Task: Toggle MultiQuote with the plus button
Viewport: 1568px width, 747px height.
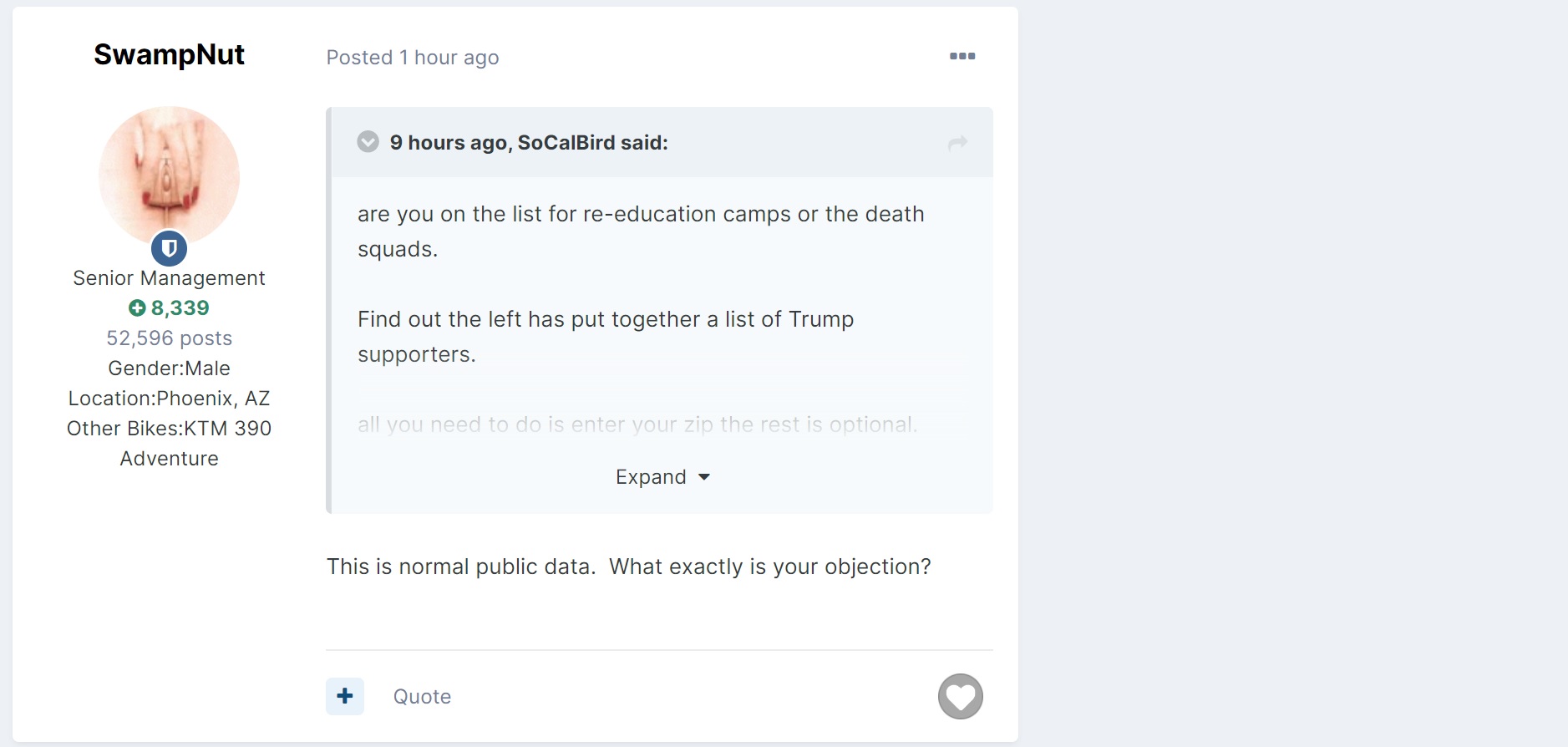Action: (345, 696)
